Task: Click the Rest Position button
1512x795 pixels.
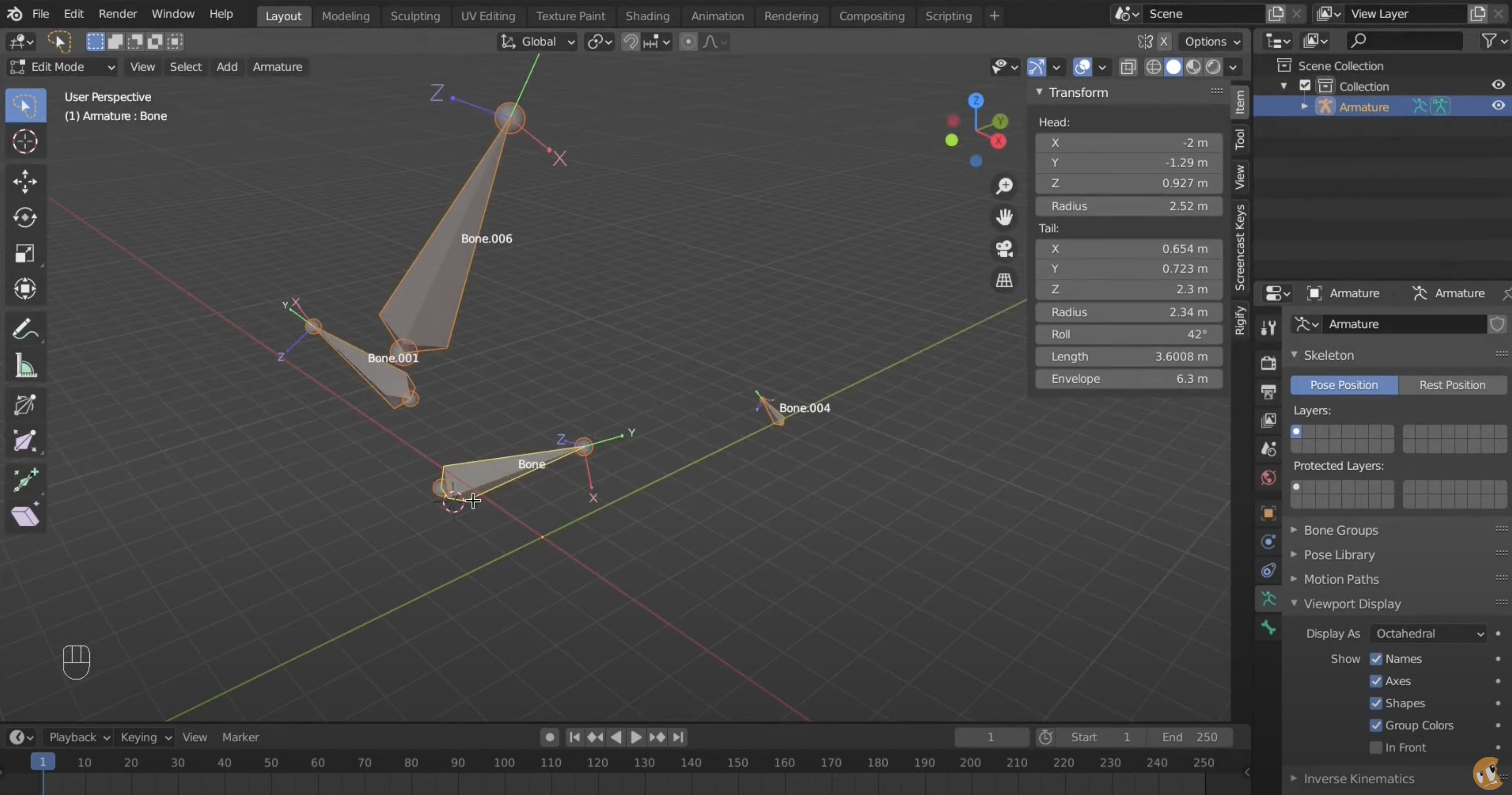Action: [x=1452, y=385]
